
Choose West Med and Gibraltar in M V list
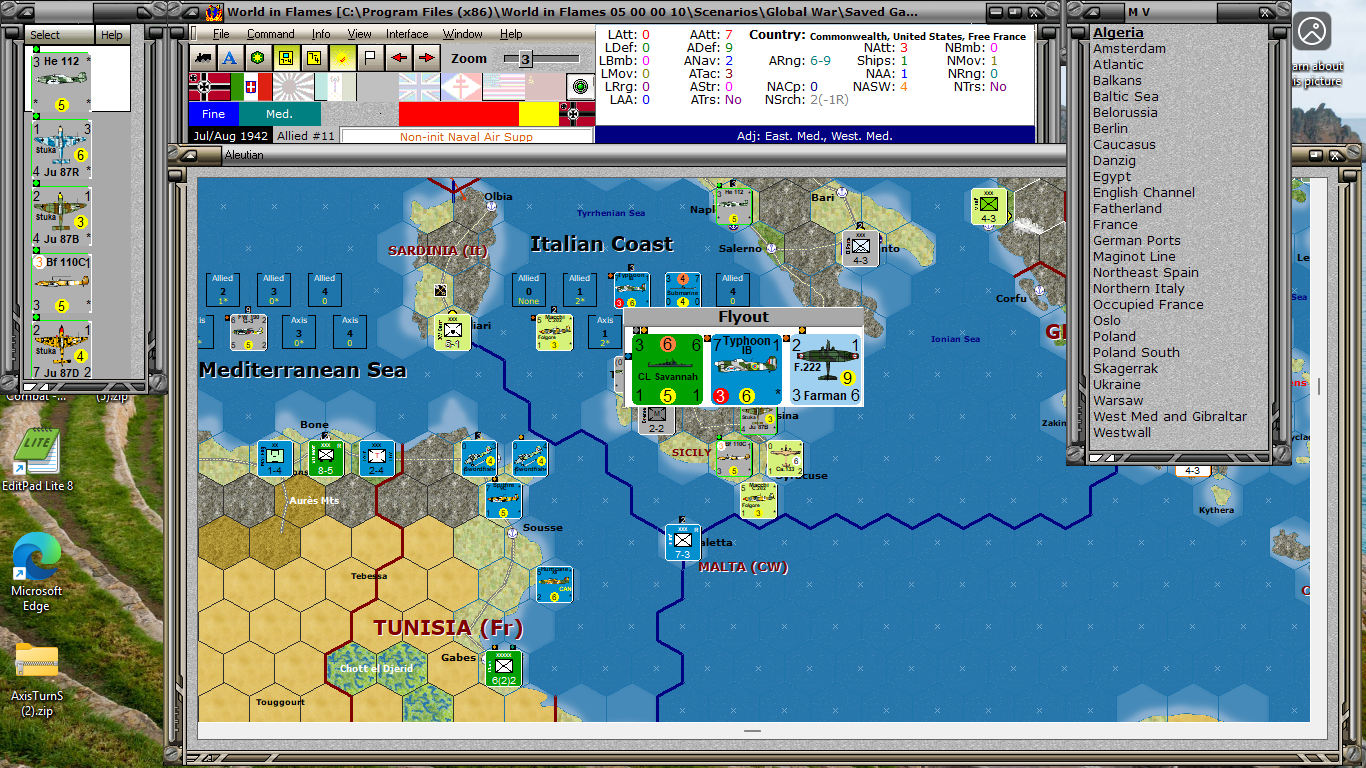1170,417
